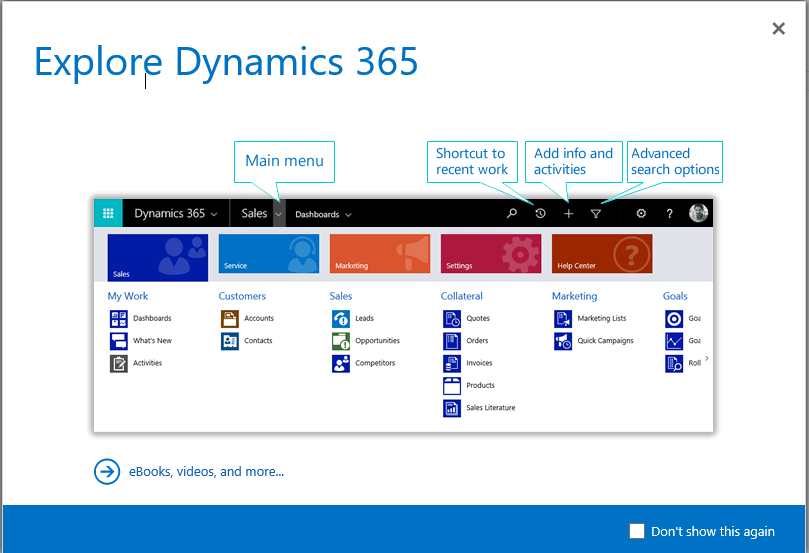Viewport: 809px width, 553px height.
Task: Open the recent work history clock icon
Action: coord(540,213)
